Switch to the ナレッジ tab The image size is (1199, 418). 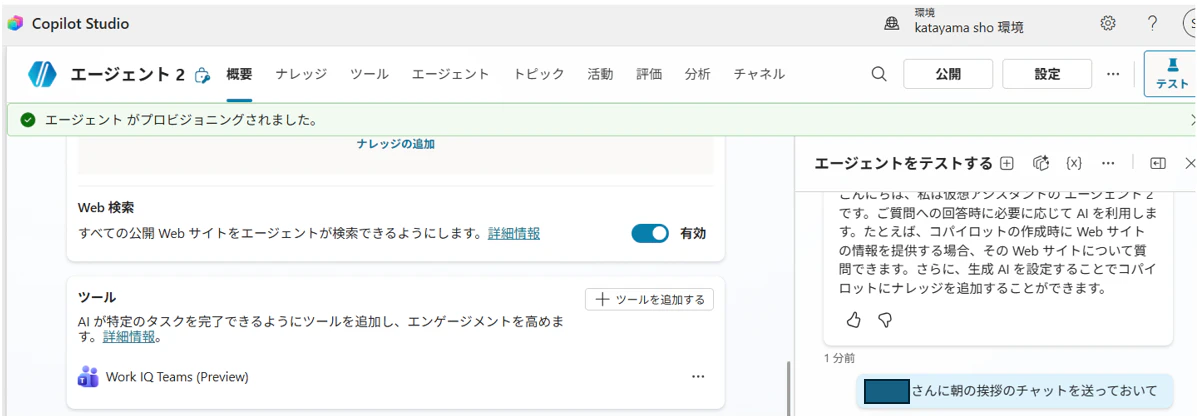click(301, 74)
